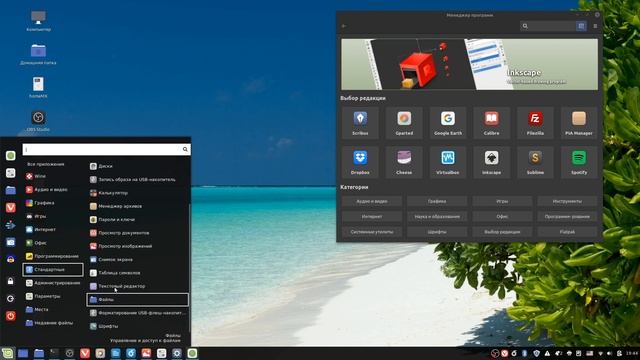Viewport: 640px width, 360px height.
Task: Open the Домашняя папка desktop icon
Action: [x=38, y=55]
